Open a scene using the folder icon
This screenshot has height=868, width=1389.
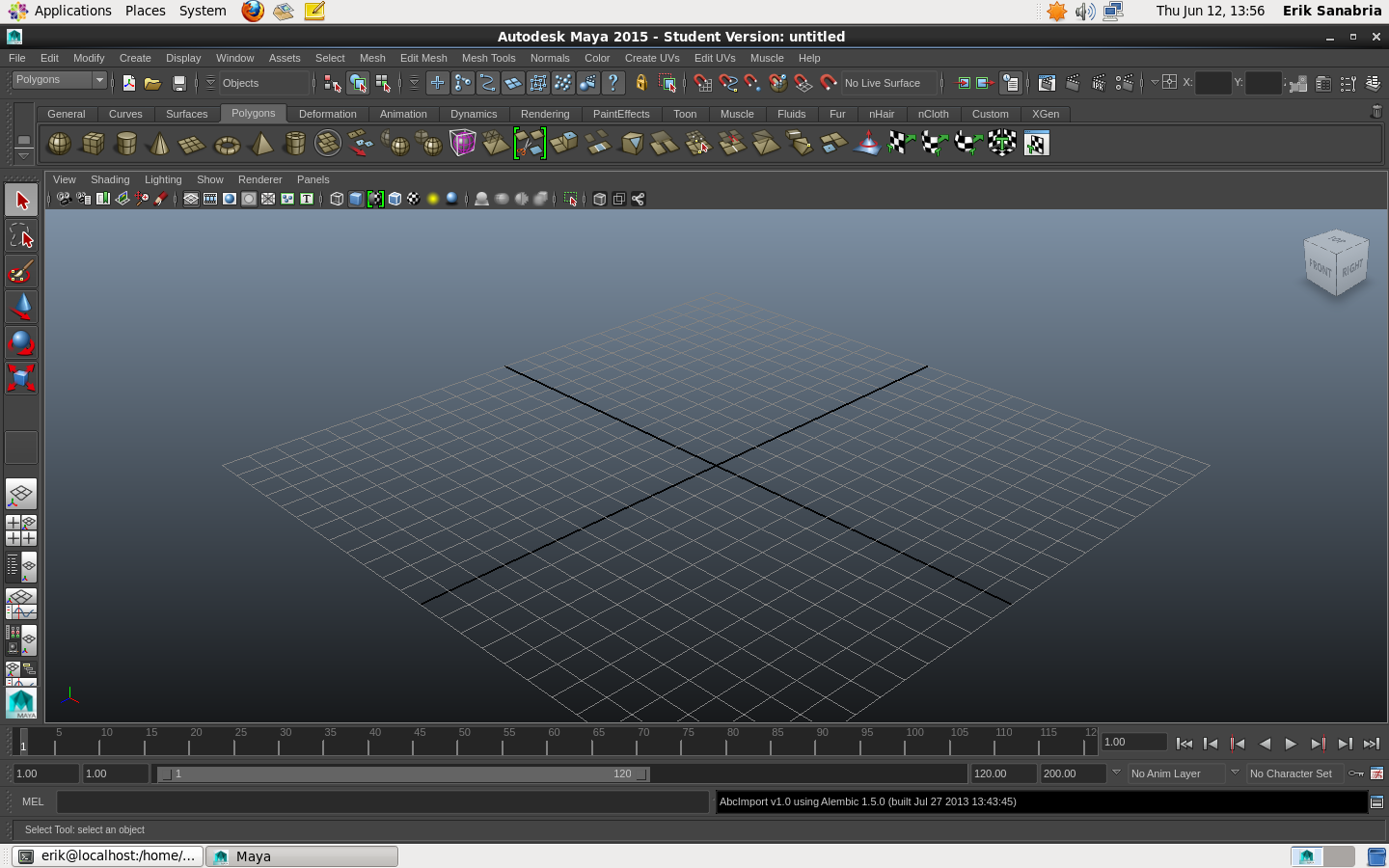tap(153, 83)
